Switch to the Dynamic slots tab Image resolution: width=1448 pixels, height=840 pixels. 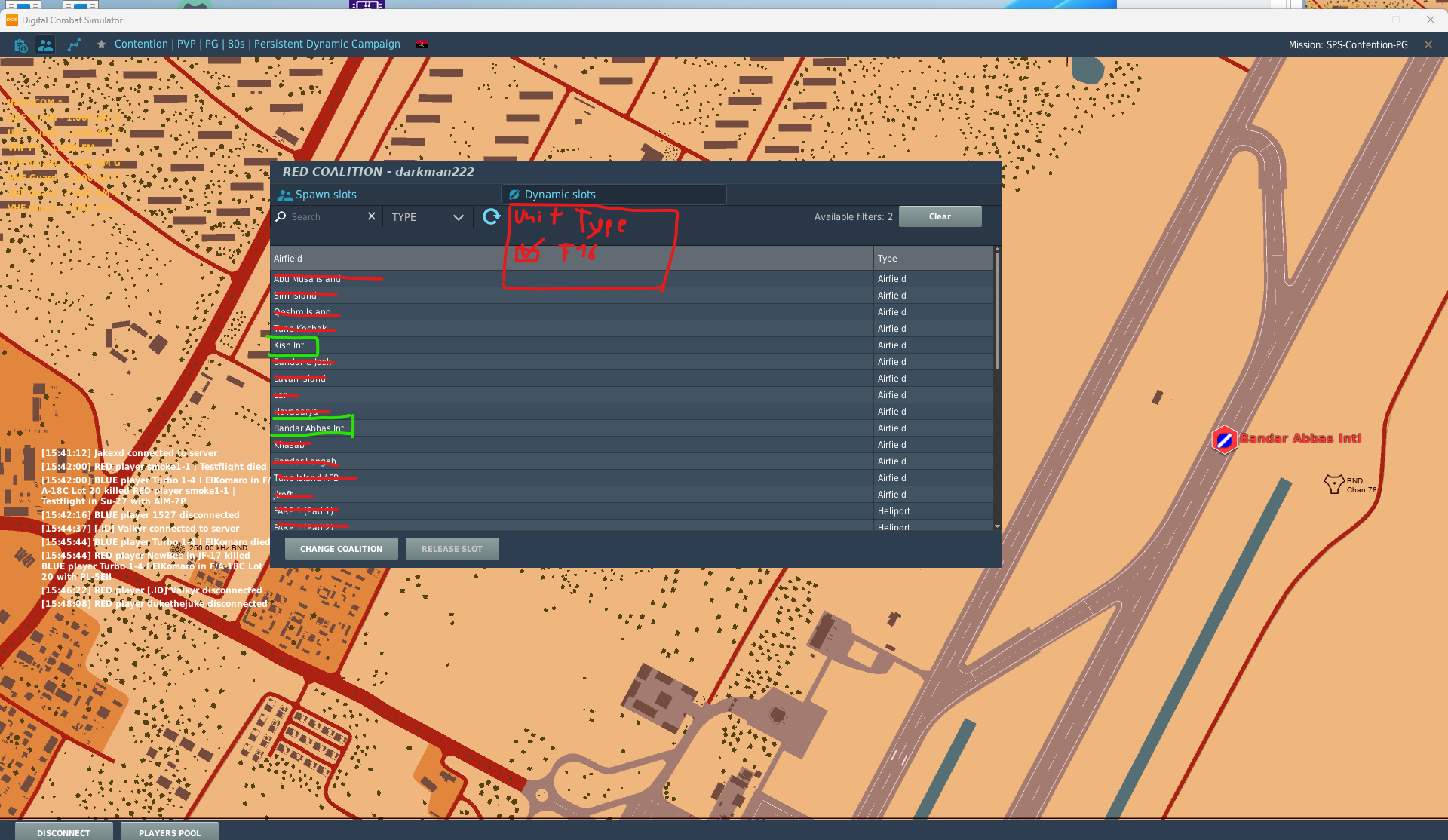613,195
